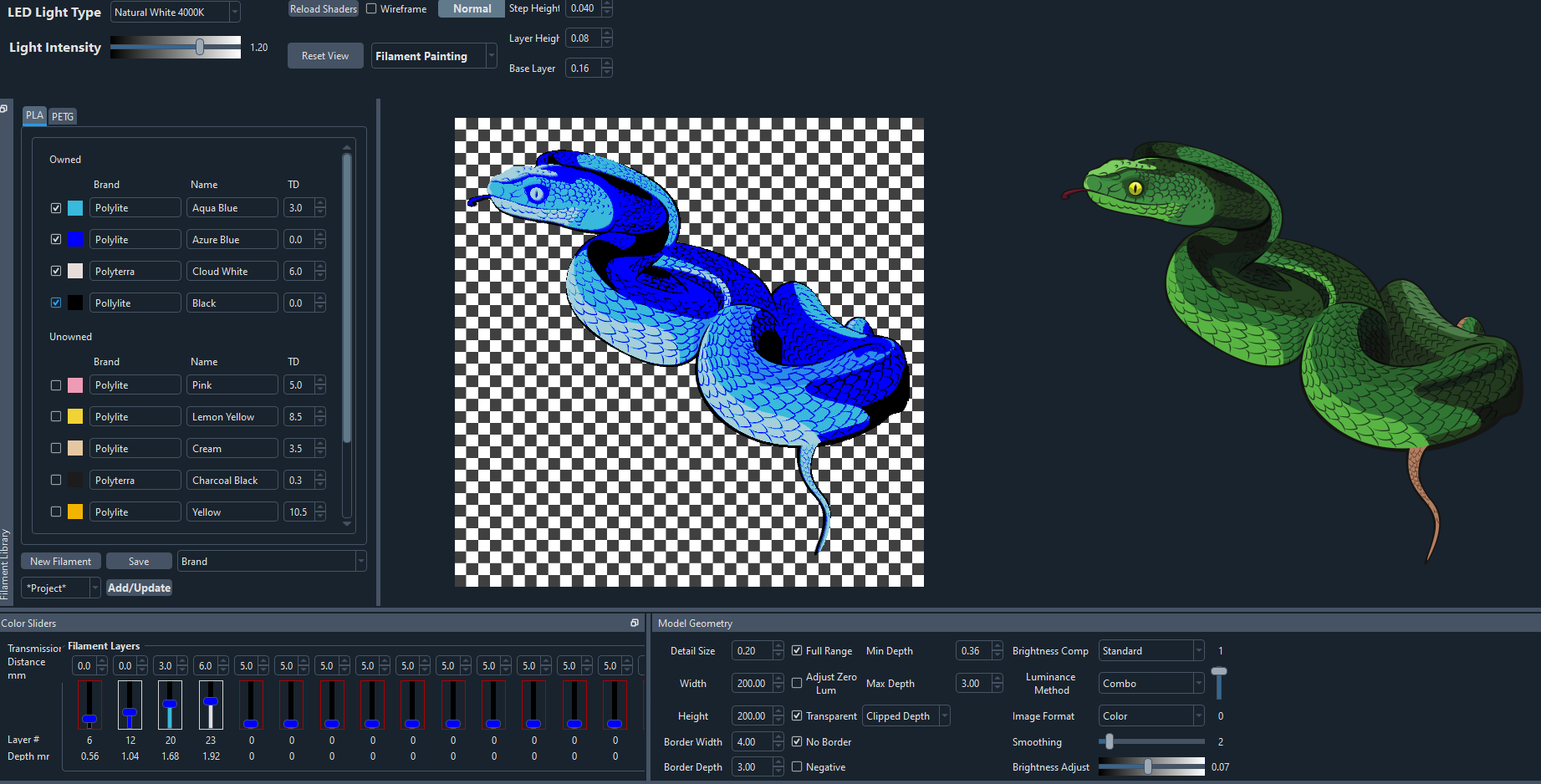
Task: Select the PLA tab
Action: pyautogui.click(x=34, y=116)
